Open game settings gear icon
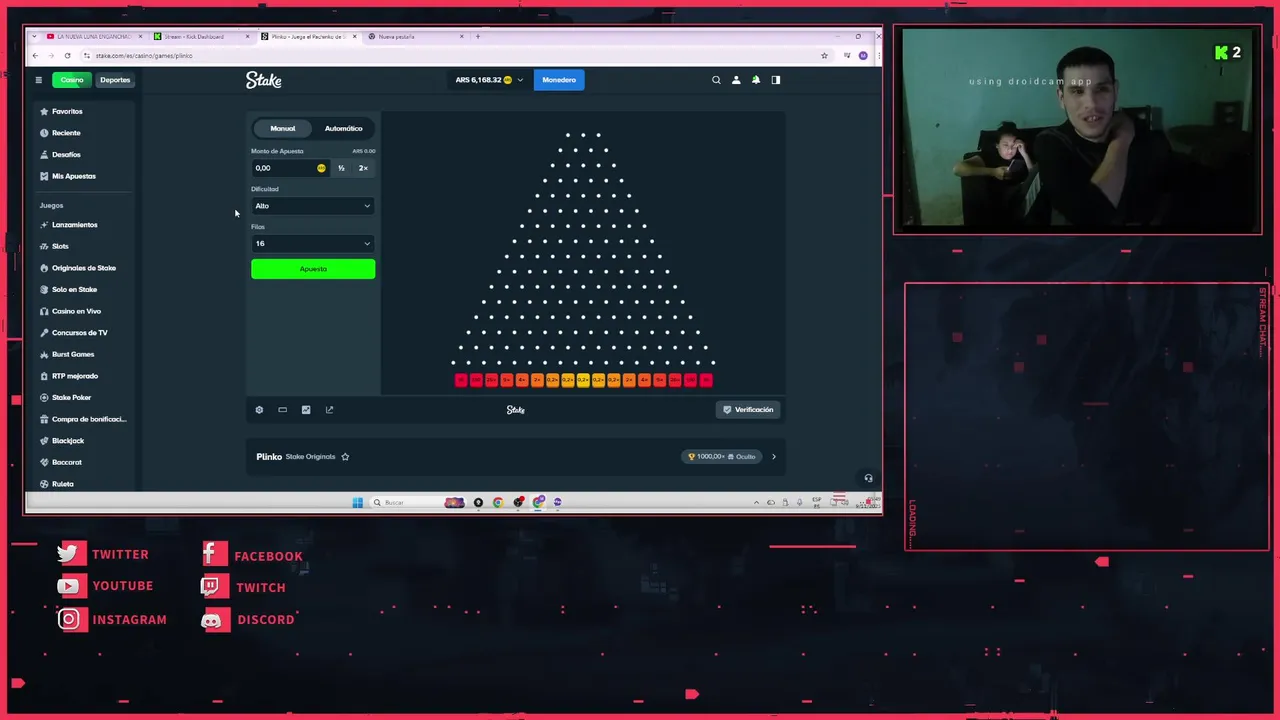The width and height of the screenshot is (1280, 720). (x=259, y=410)
